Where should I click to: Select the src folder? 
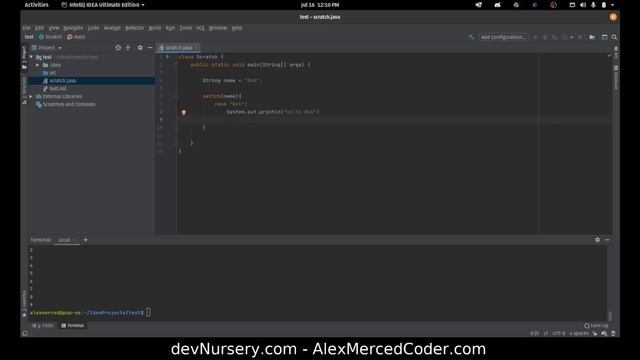pos(49,73)
